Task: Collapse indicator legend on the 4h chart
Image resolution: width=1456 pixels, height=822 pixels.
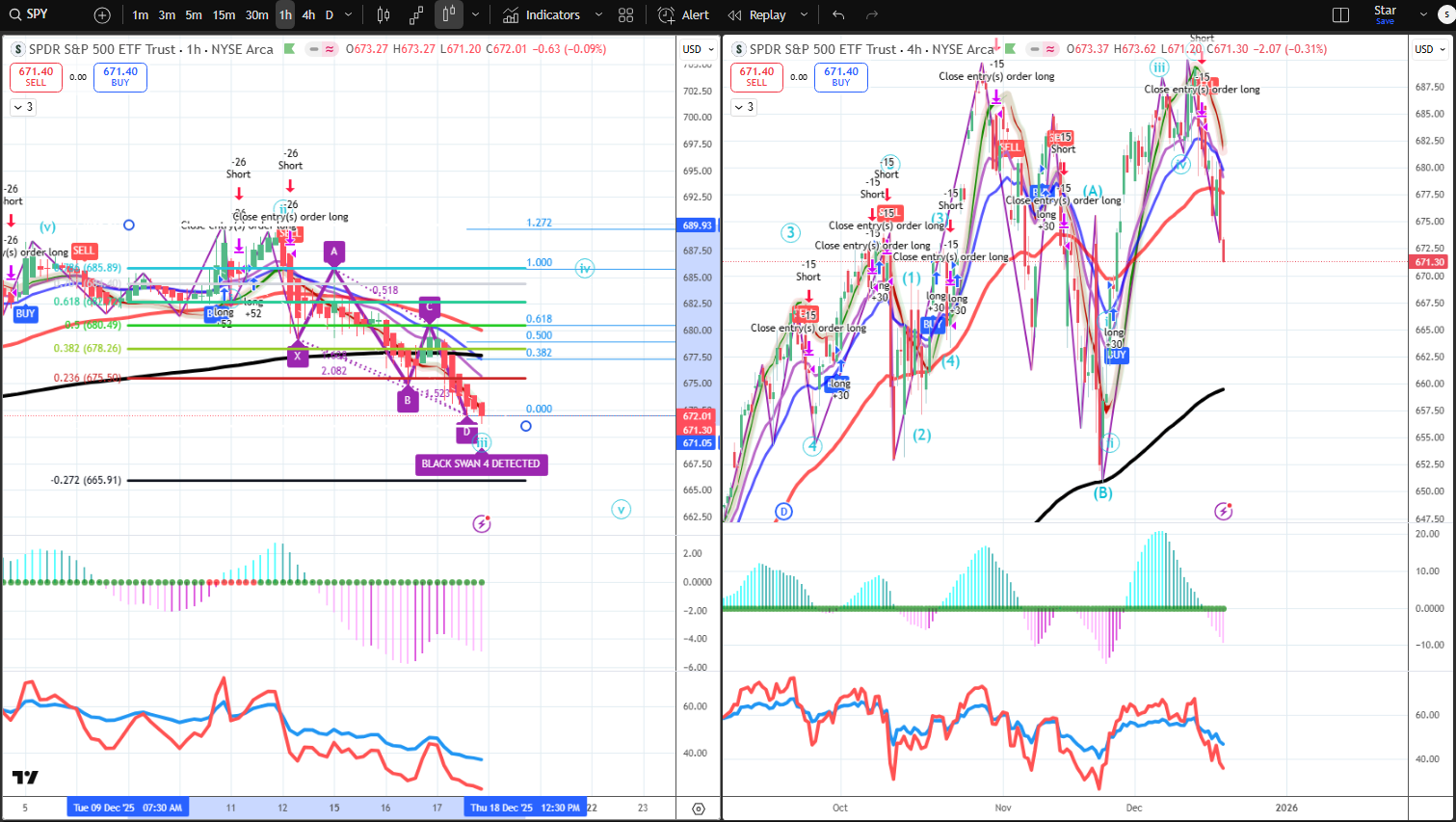Action: pyautogui.click(x=744, y=108)
